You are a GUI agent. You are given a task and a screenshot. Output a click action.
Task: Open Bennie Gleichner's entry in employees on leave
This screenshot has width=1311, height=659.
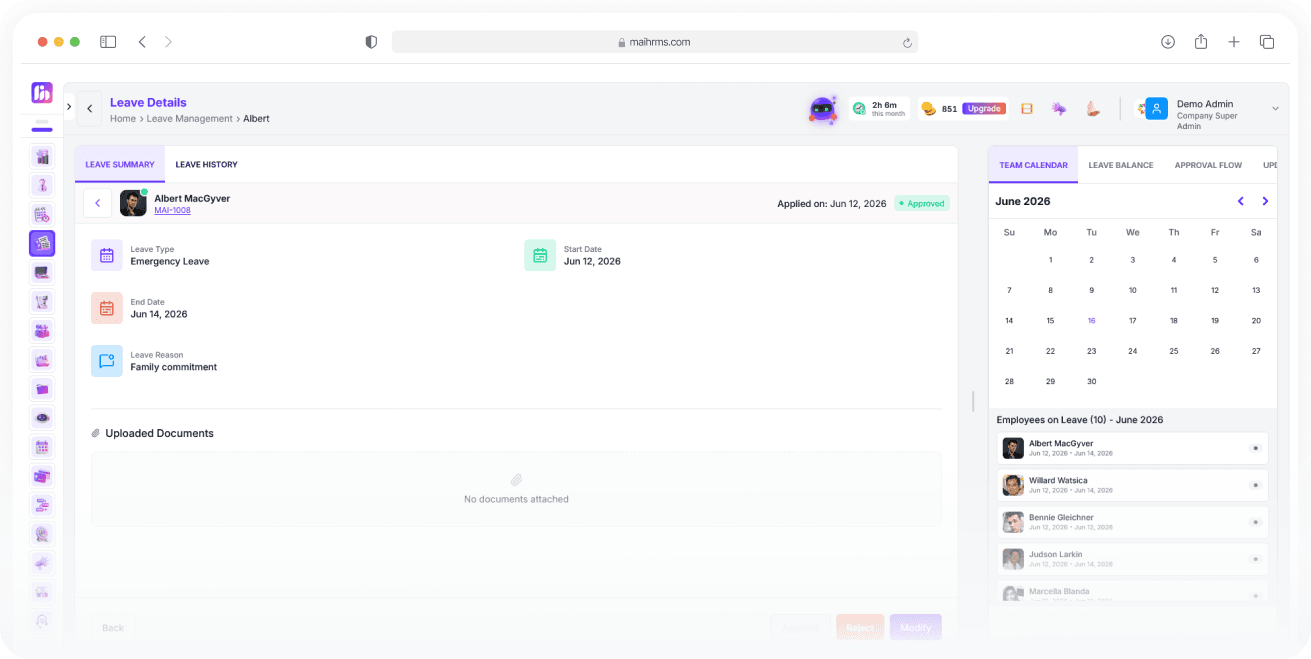pyautogui.click(x=1132, y=522)
